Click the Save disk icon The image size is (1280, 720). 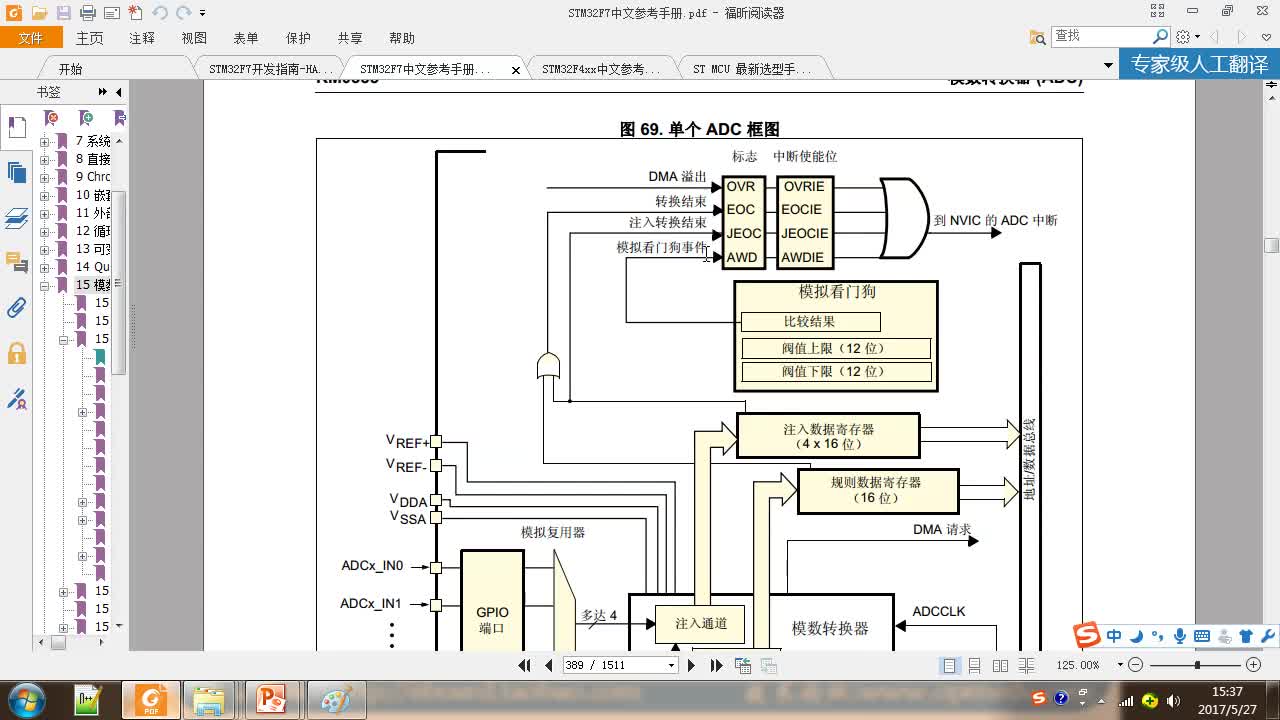pos(63,13)
